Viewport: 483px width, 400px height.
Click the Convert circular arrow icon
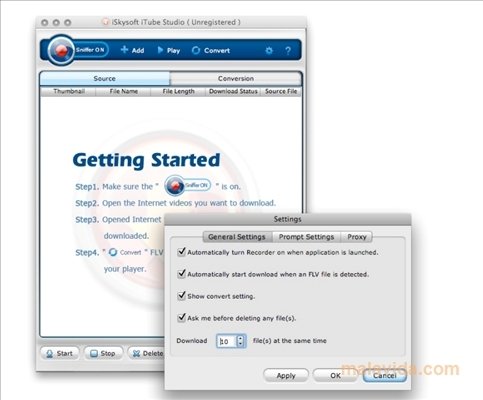(196, 50)
